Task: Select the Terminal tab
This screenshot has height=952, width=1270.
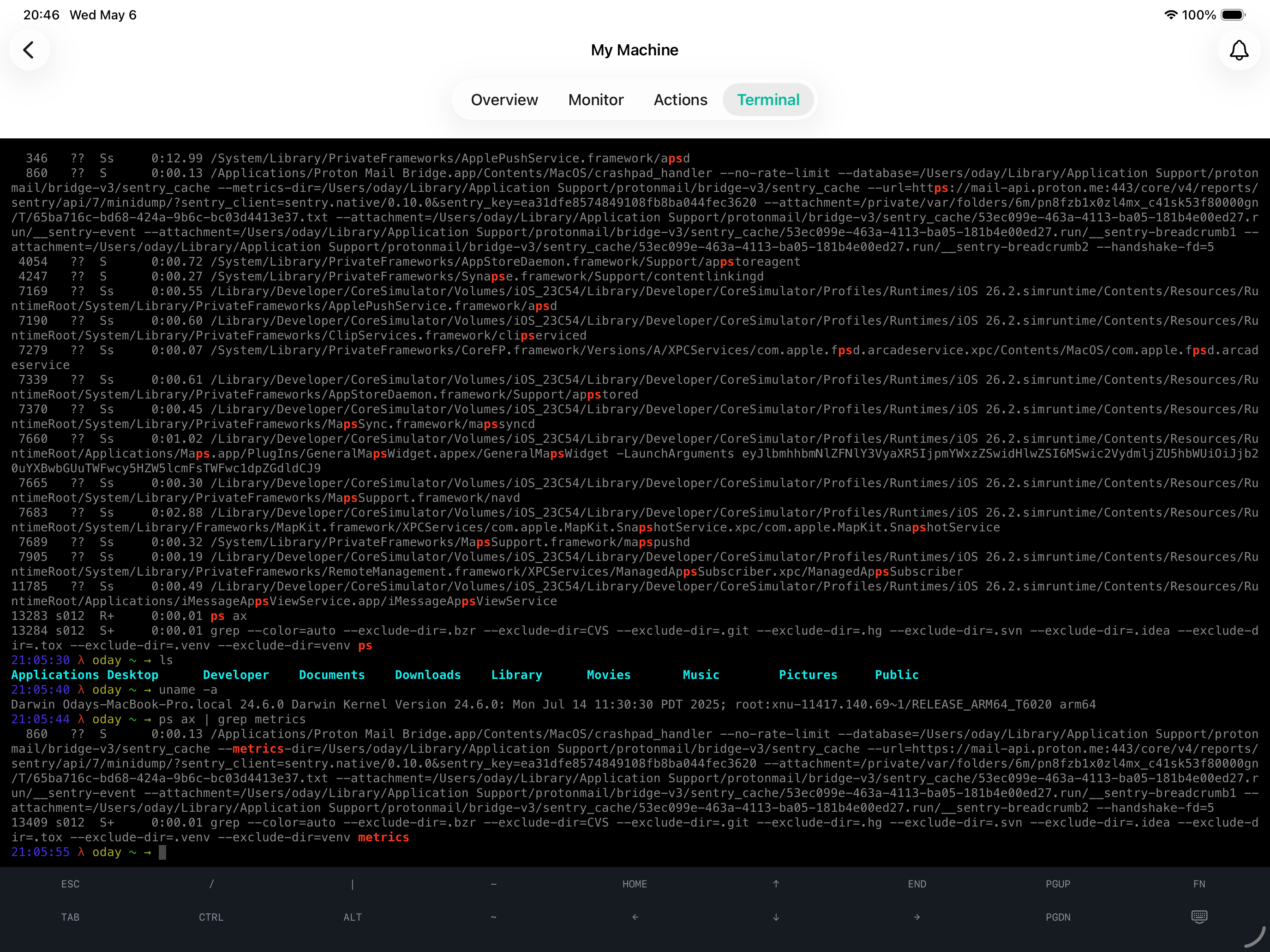Action: pos(768,100)
